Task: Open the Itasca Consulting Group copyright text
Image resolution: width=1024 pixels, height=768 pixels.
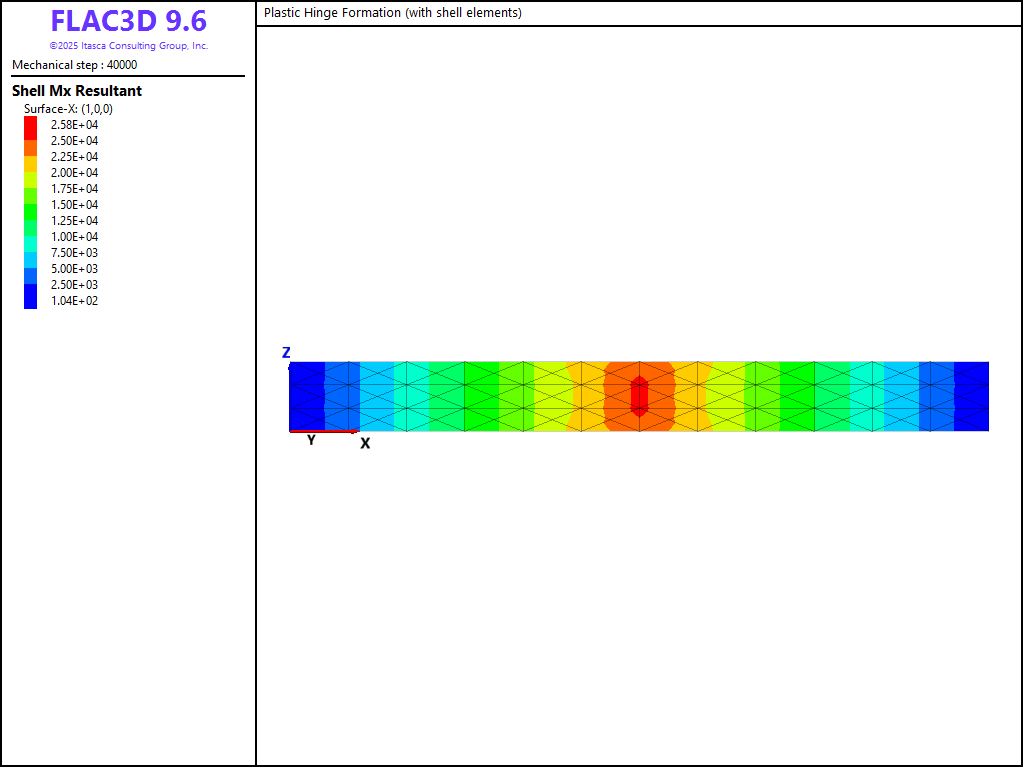Action: pyautogui.click(x=129, y=46)
